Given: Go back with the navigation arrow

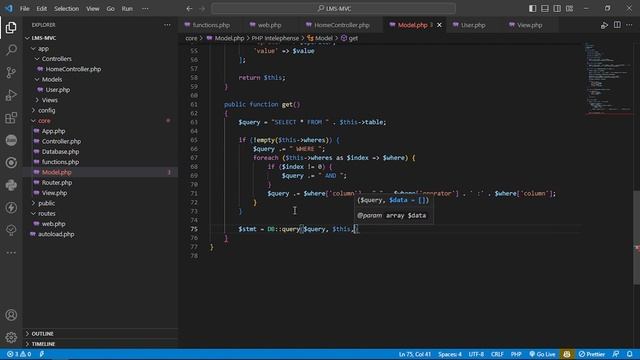Looking at the screenshot, I should [x=189, y=9].
